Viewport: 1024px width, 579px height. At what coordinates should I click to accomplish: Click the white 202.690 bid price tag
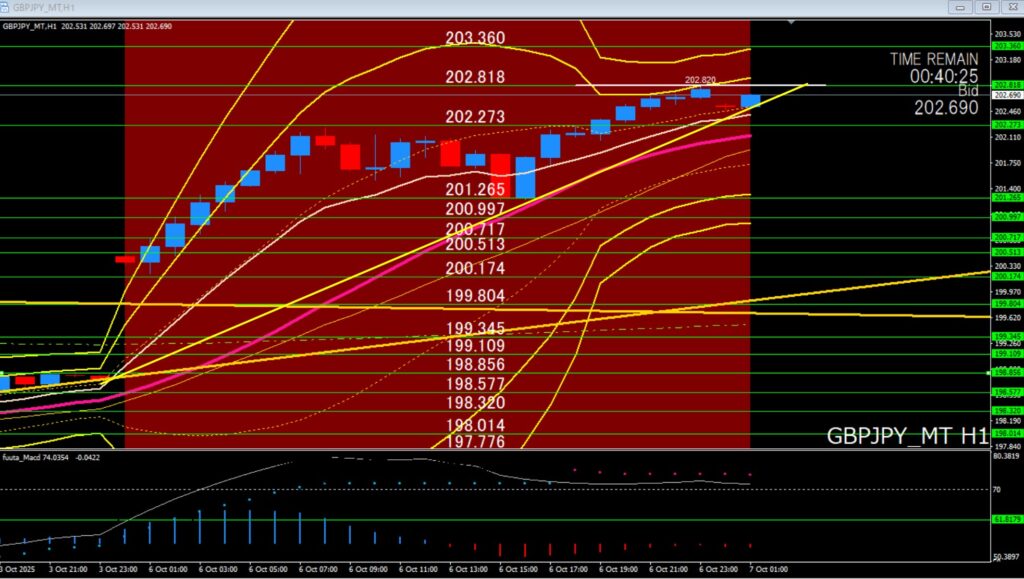tap(1006, 95)
